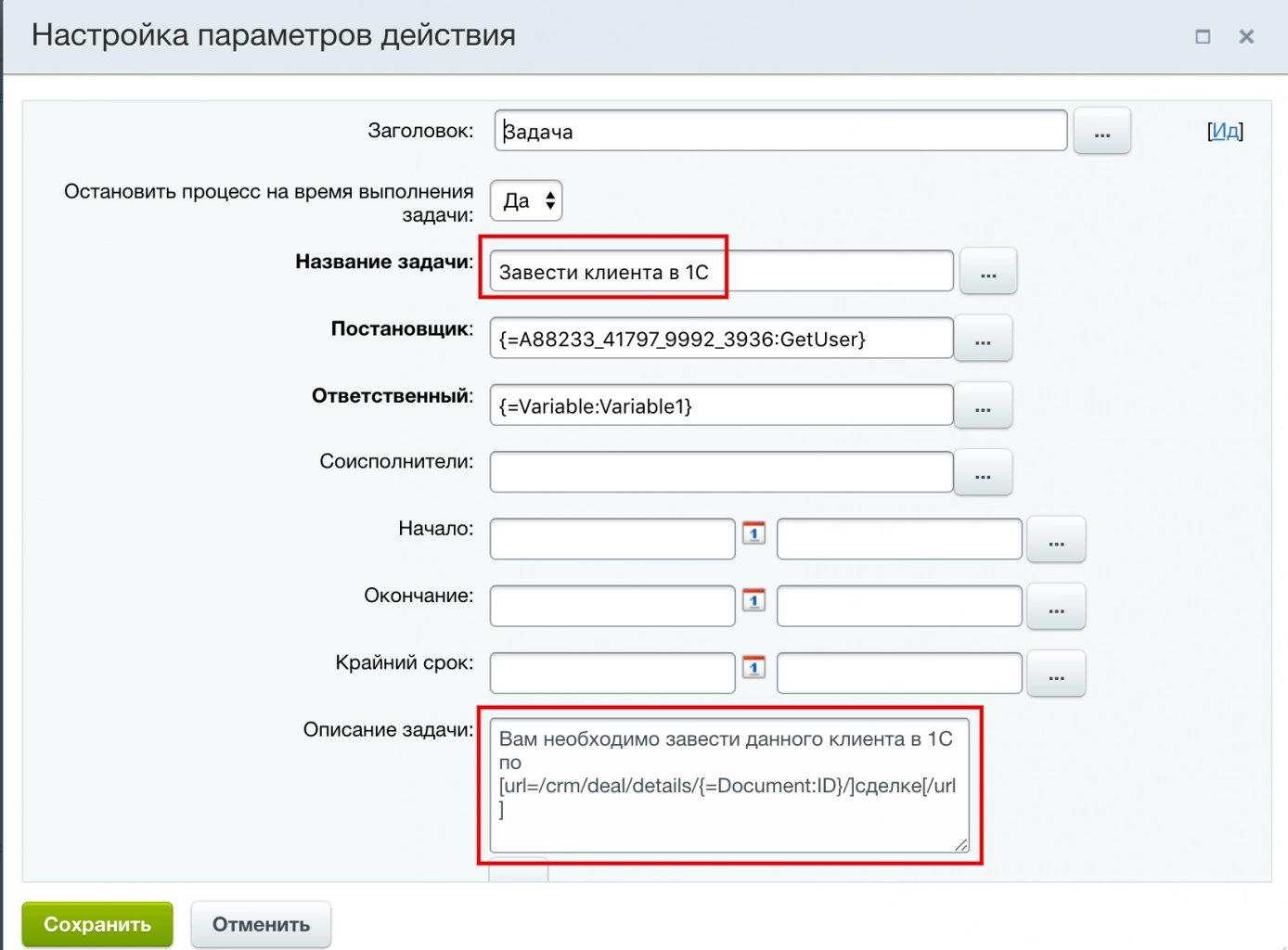Screen dimensions: 1288x950
Task: Open value selector beside Соисполнители field
Action: pos(983,472)
